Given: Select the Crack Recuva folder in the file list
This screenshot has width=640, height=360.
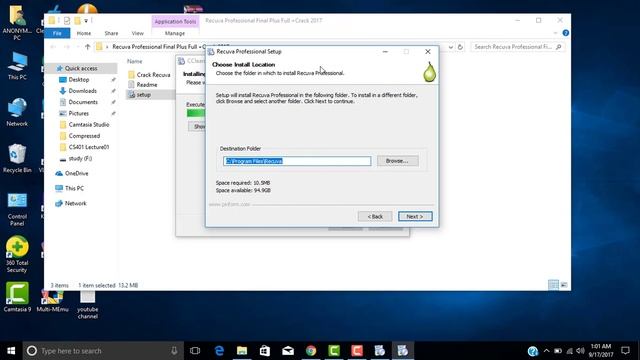Looking at the screenshot, I should pos(153,75).
